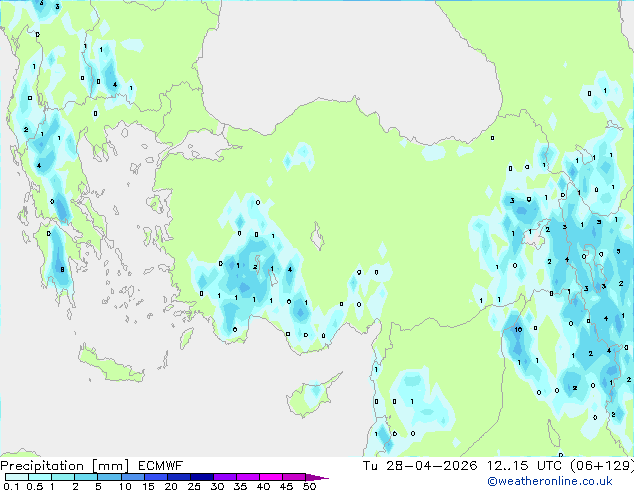Click the legend label '45'

click(286, 486)
